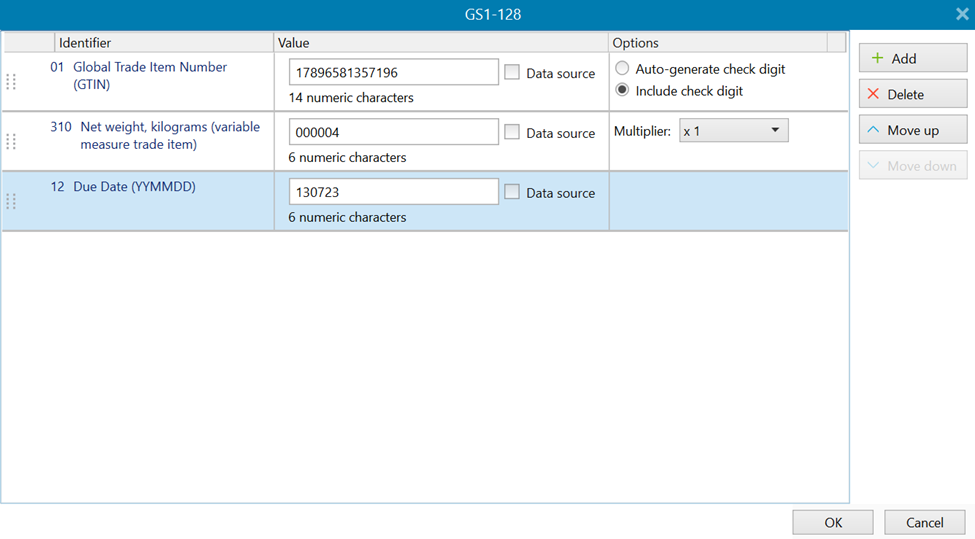Confirm the dialog with OK
The image size is (975, 539).
[x=833, y=522]
